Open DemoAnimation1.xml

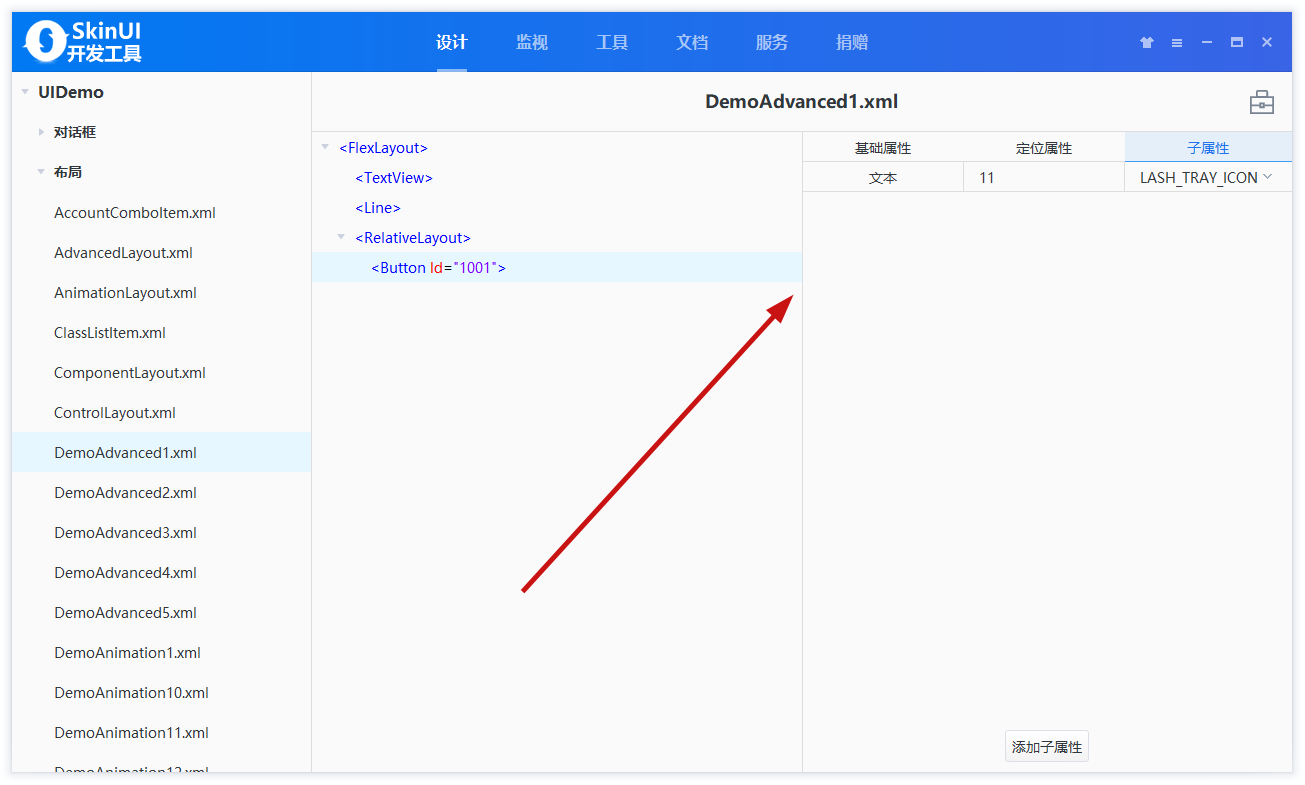point(127,653)
